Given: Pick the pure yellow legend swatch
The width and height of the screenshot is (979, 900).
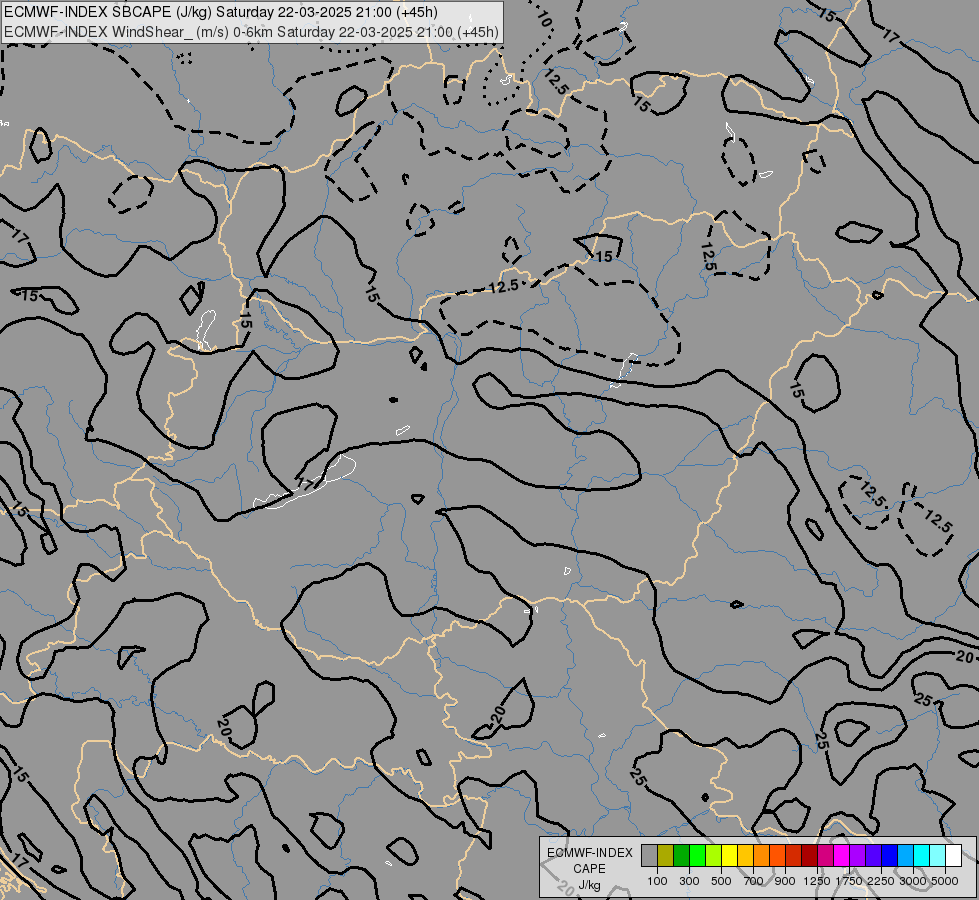Looking at the screenshot, I should (730, 856).
